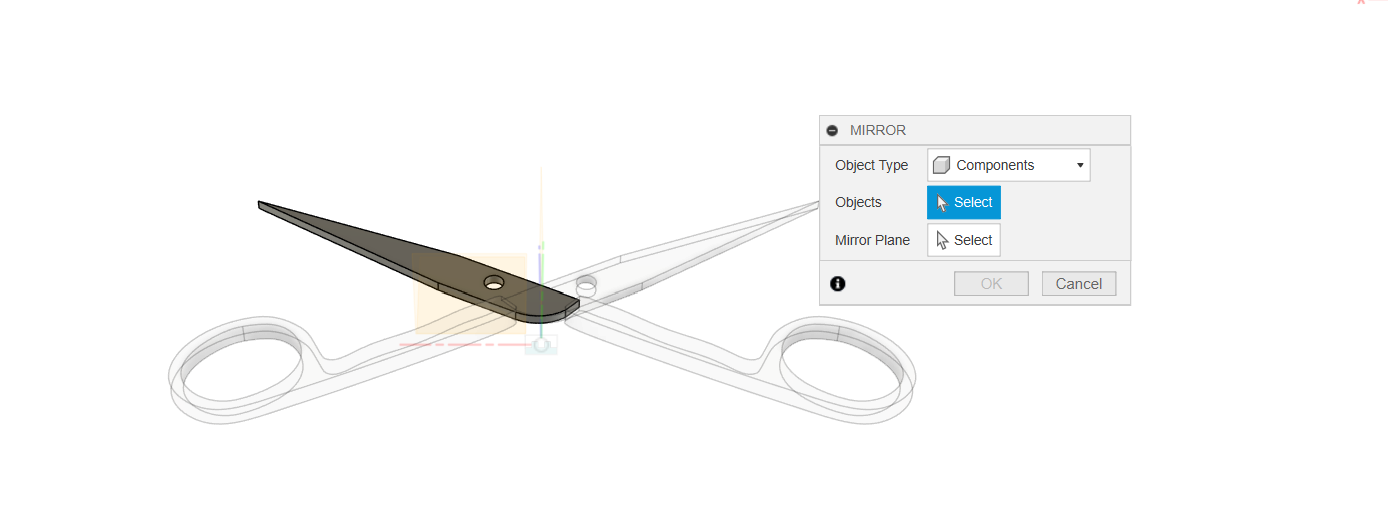Click the transparent pivot hole on ghost blade

[x=587, y=284]
